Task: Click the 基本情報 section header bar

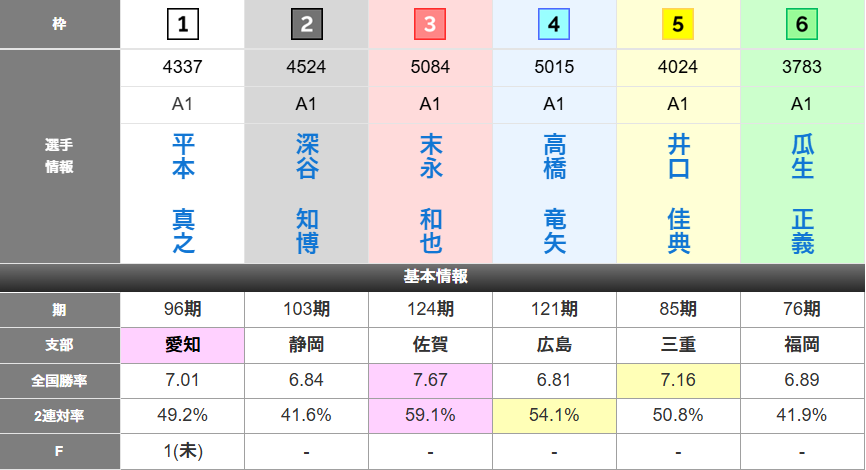Action: 433,277
